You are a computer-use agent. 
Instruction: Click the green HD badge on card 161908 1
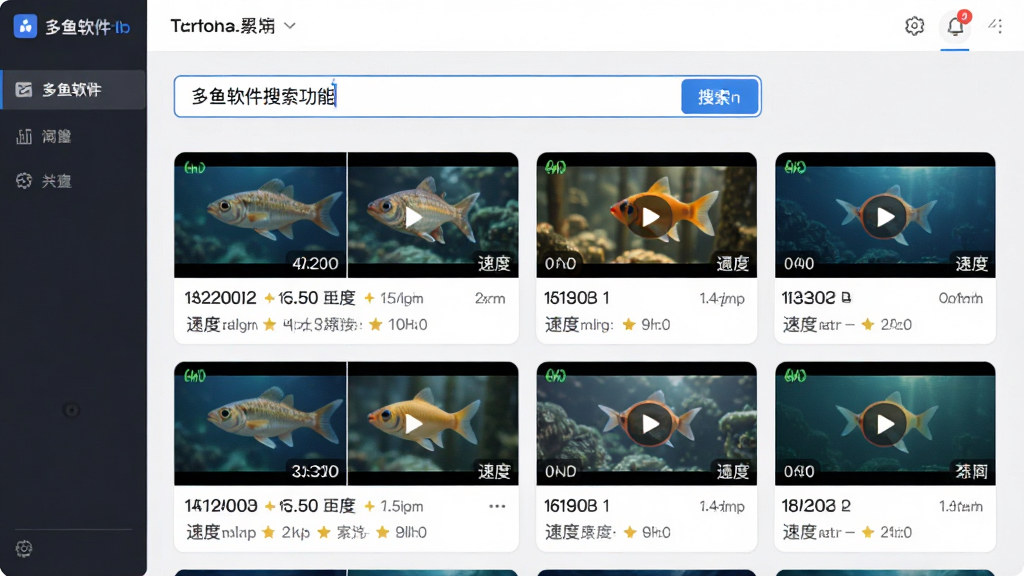[x=556, y=376]
